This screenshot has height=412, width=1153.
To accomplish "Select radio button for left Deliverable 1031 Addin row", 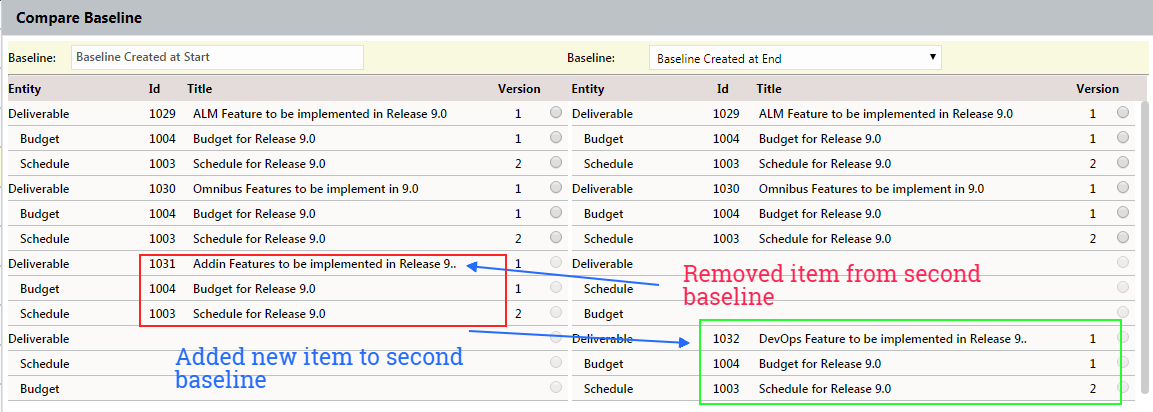I will 556,263.
